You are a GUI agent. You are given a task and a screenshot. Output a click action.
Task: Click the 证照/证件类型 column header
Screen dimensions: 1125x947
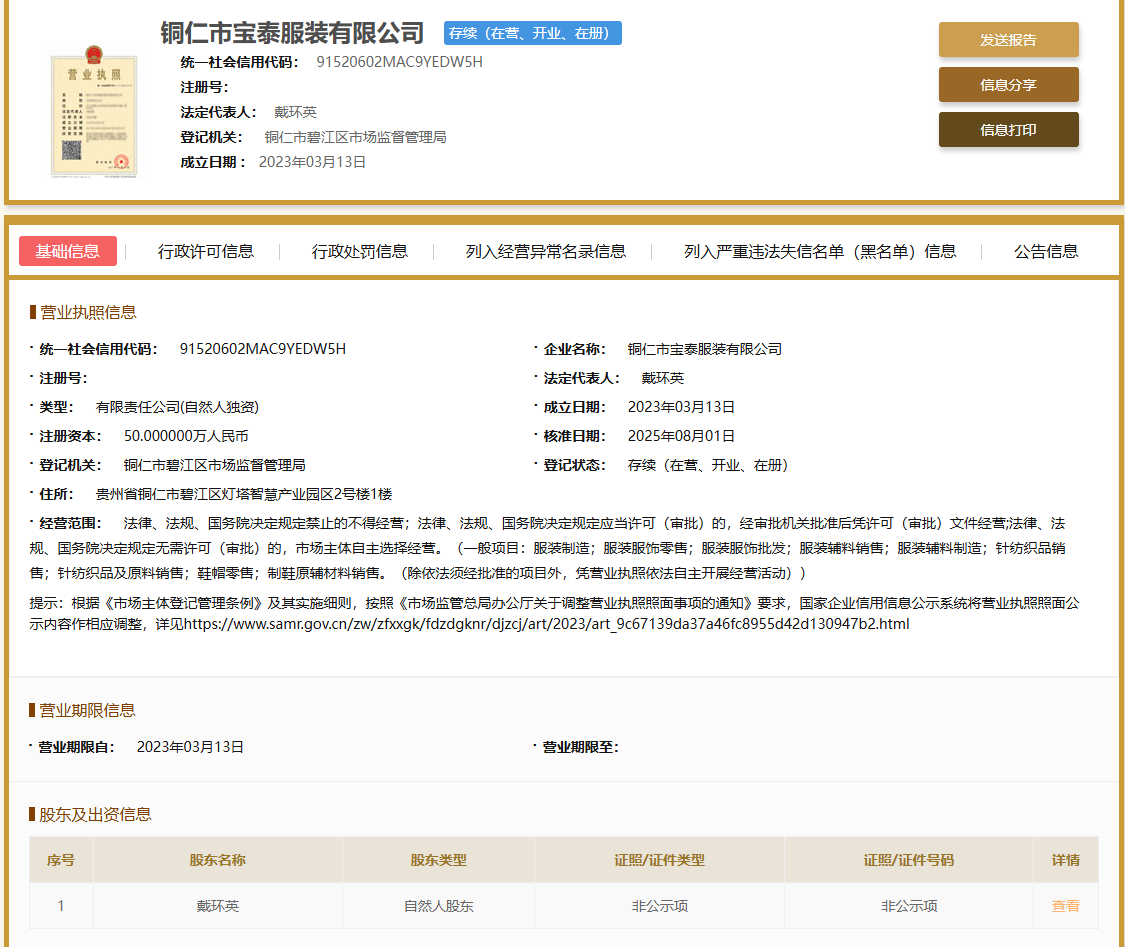coord(659,859)
